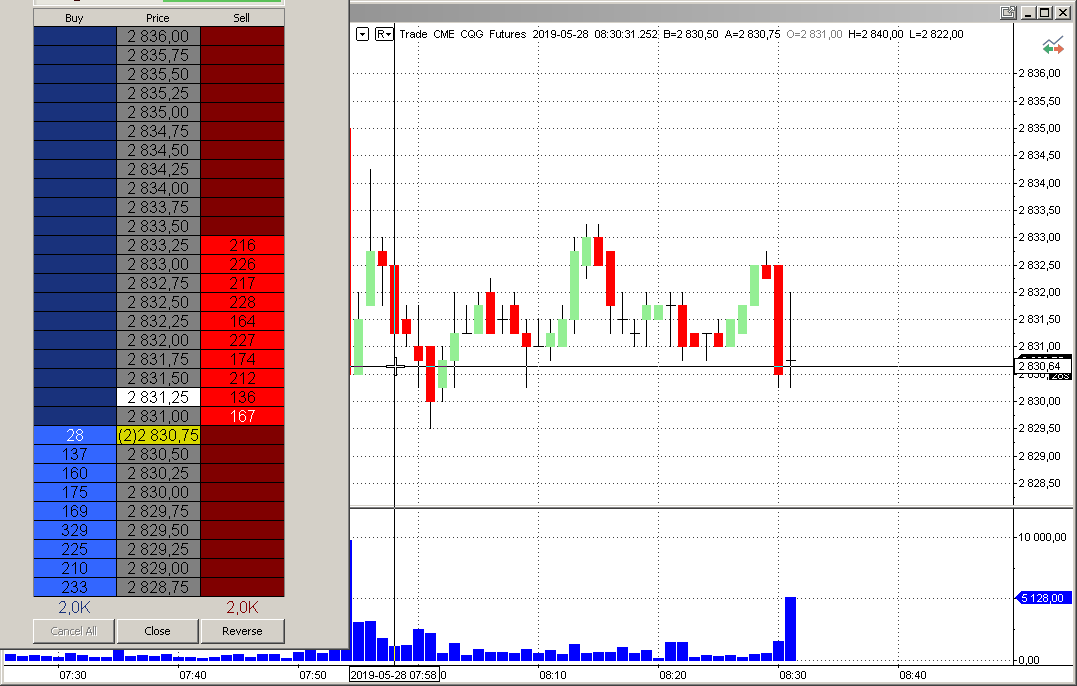
Task: Click sell quantity 227 at 2 832,00
Action: click(x=242, y=340)
